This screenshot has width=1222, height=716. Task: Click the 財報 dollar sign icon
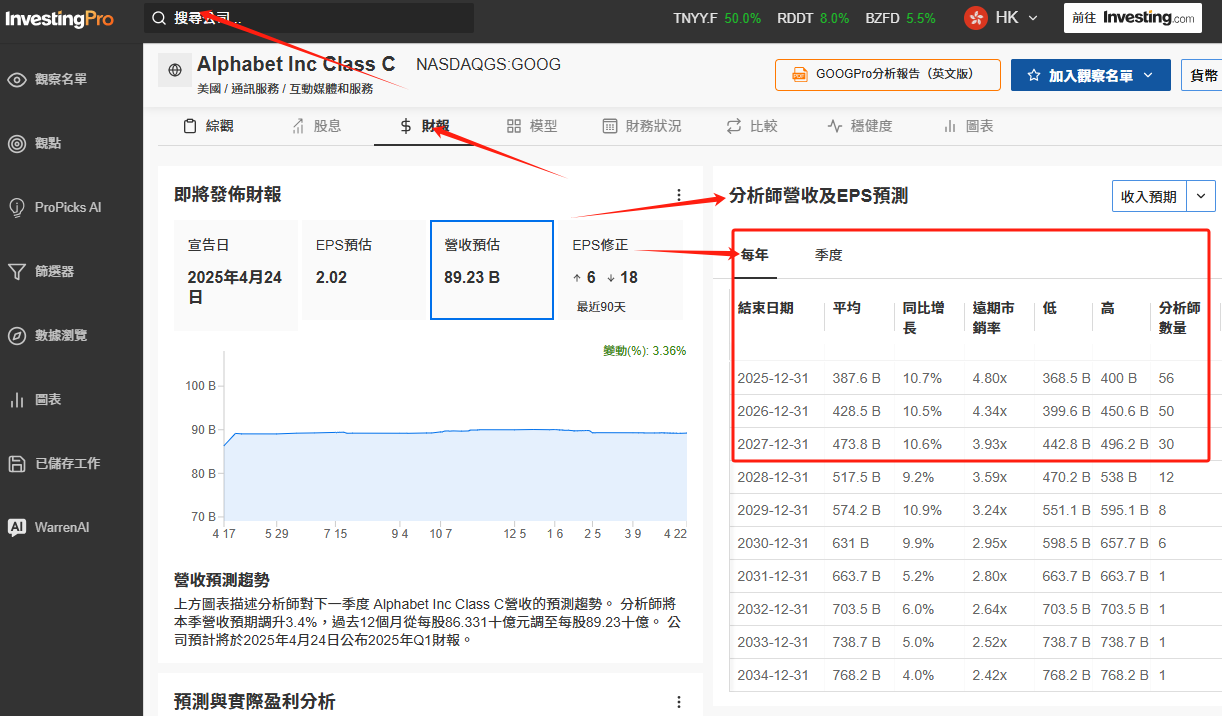click(405, 126)
